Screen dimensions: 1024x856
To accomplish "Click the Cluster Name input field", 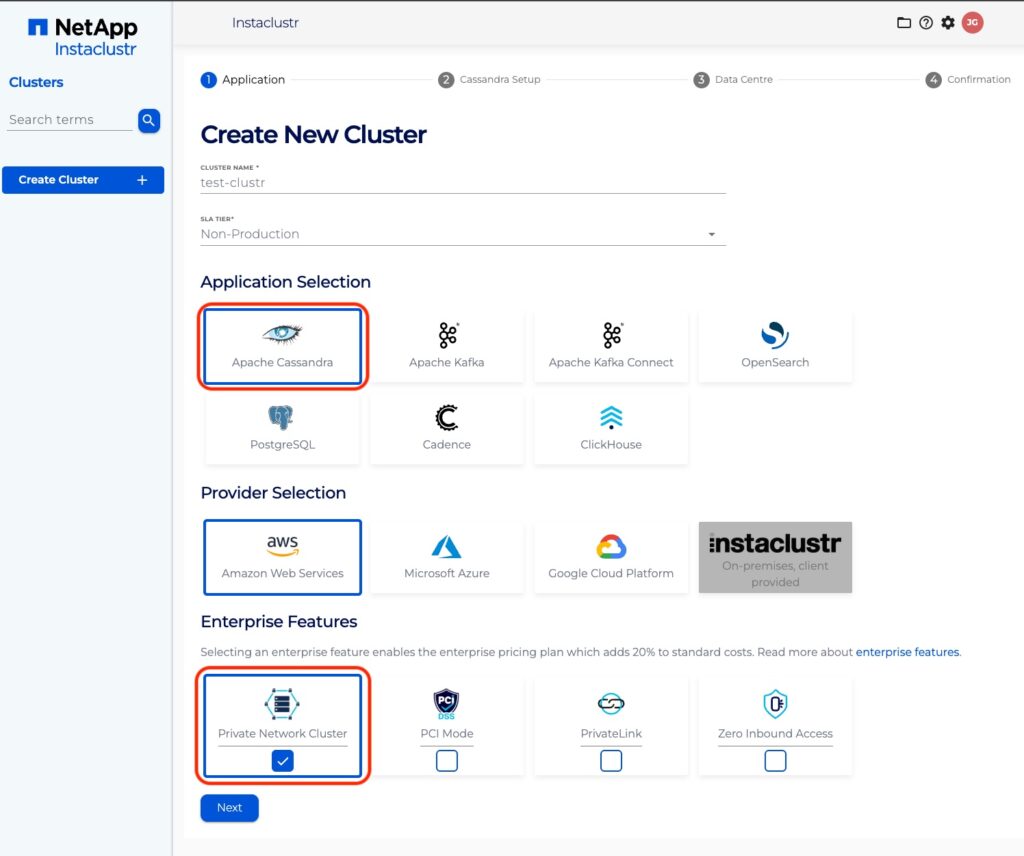I will 463,183.
